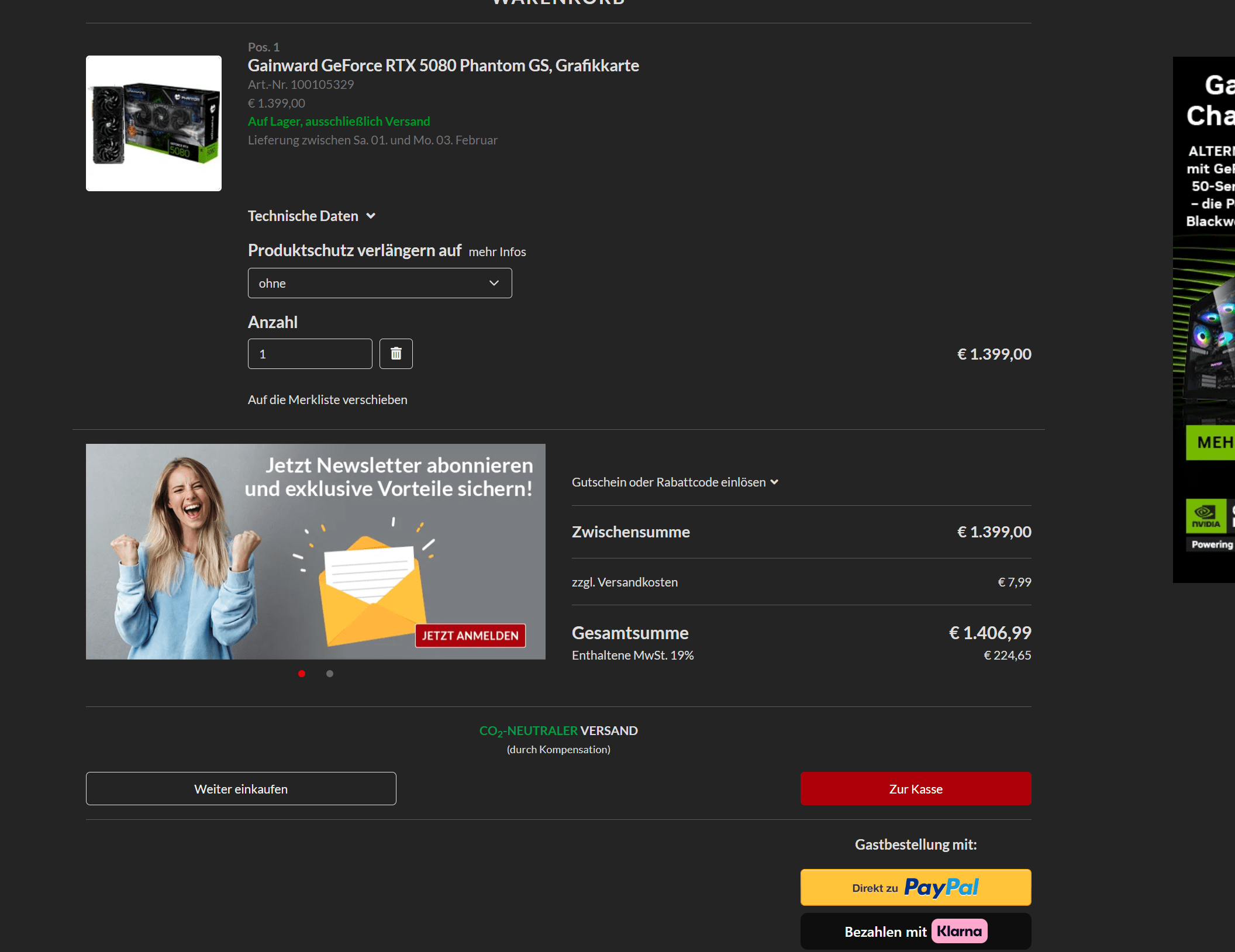Click the PayPal logo checkout button

941,887
